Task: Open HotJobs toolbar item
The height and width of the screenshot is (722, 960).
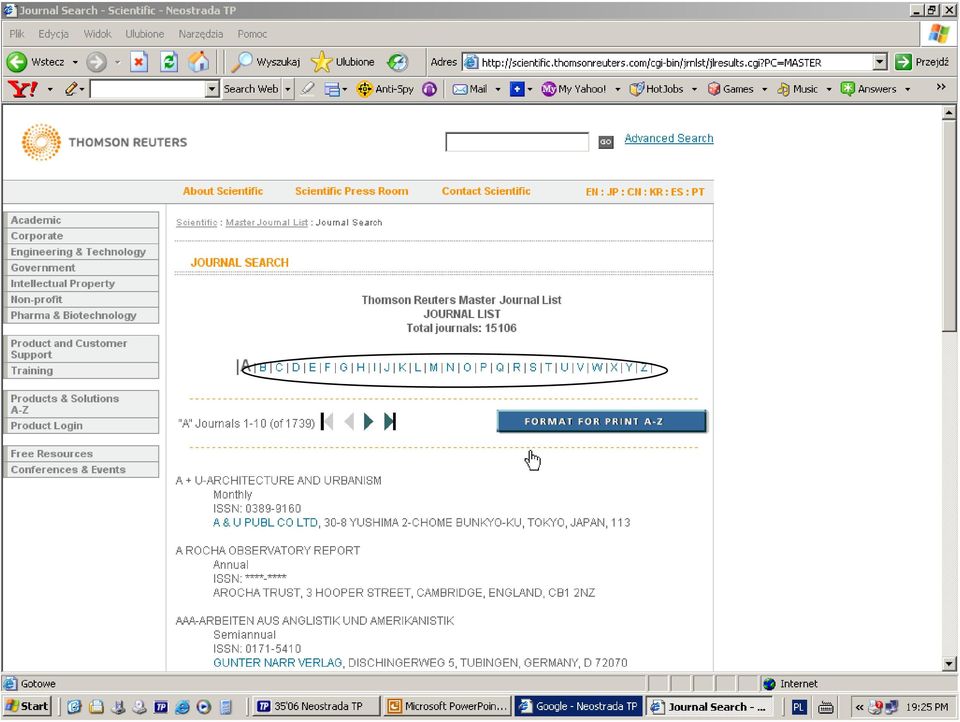Action: [x=657, y=89]
